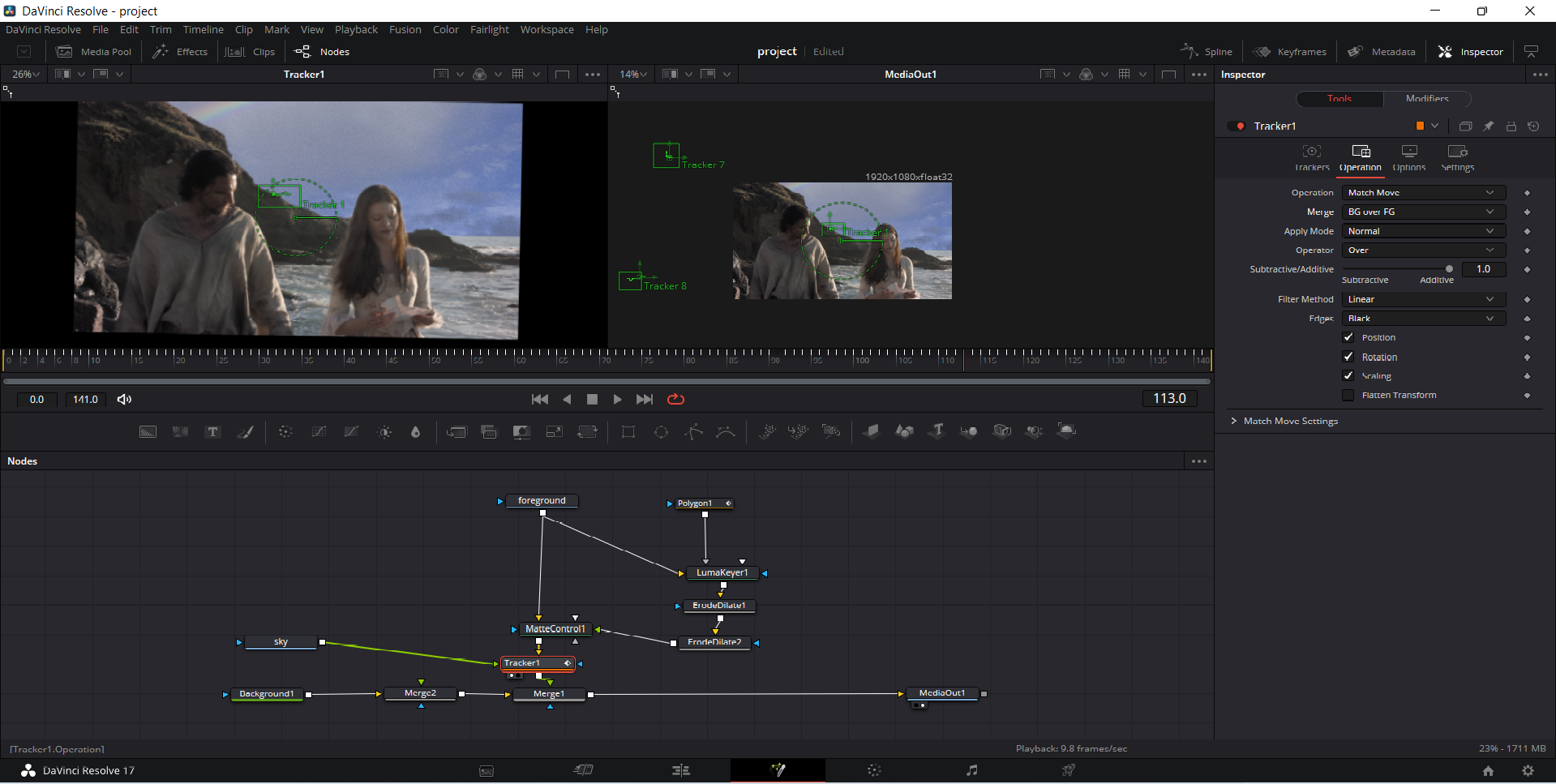
Task: Open the Edges dropdown set to Black
Action: coord(1423,319)
